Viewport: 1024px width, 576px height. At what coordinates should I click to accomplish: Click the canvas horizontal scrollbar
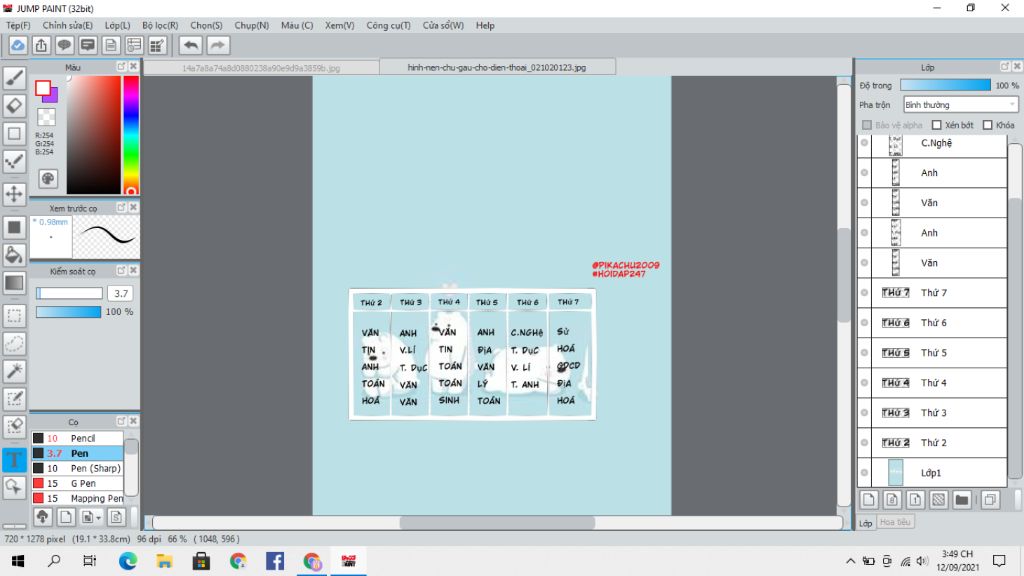pyautogui.click(x=497, y=522)
